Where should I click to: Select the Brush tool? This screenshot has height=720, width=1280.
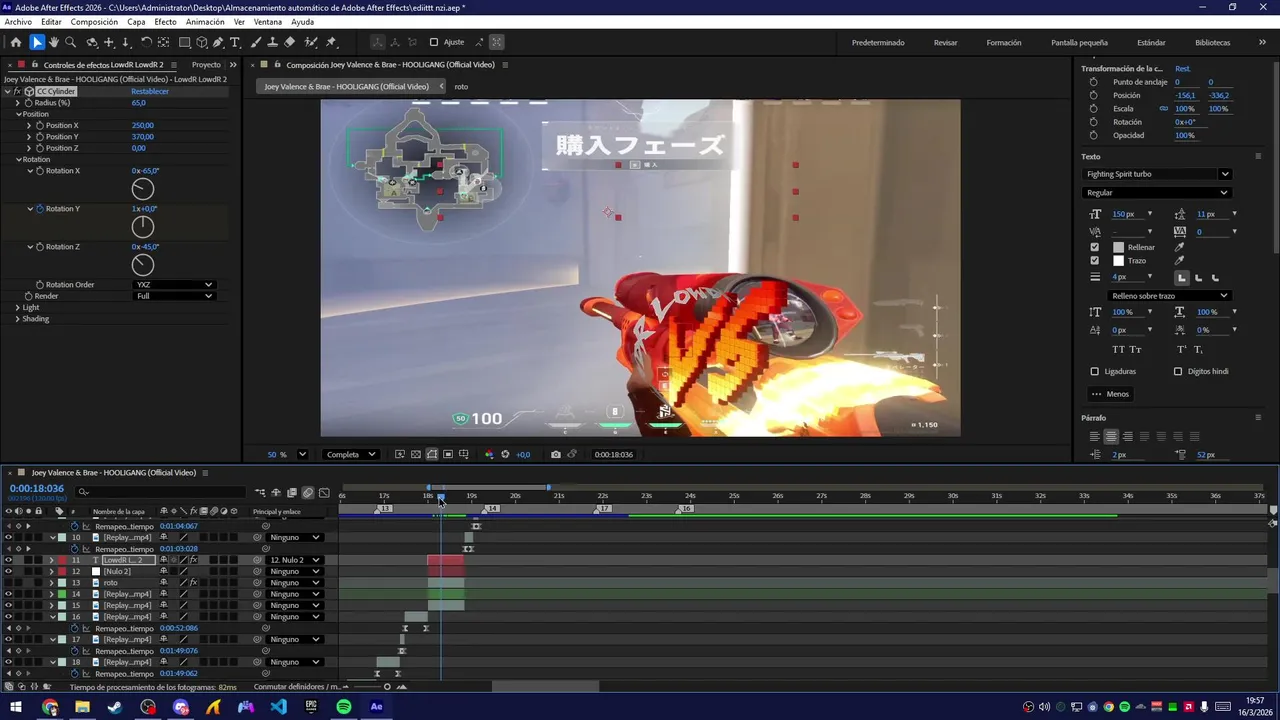pos(256,42)
